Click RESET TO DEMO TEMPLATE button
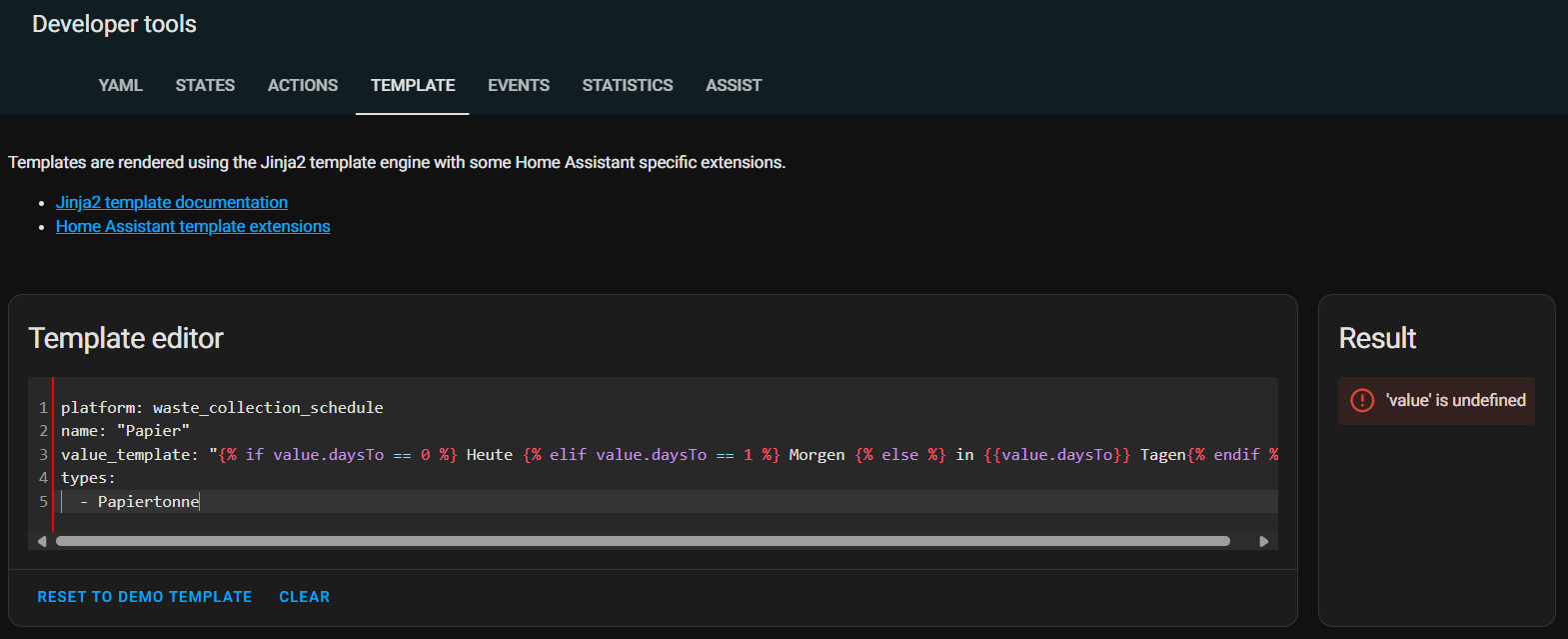Viewport: 1568px width, 639px height. 145,597
